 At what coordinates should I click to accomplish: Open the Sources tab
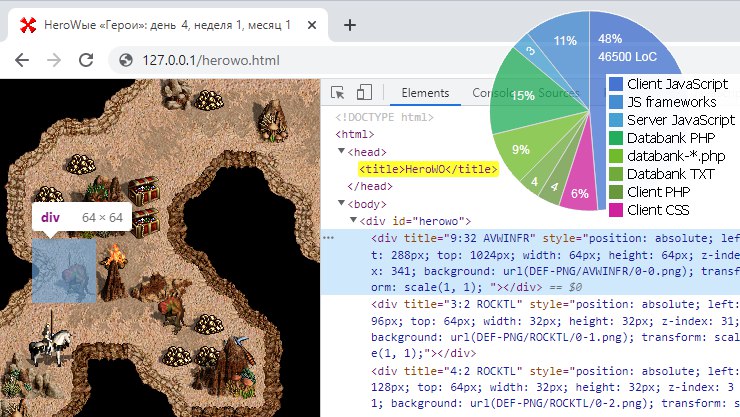click(x=559, y=93)
